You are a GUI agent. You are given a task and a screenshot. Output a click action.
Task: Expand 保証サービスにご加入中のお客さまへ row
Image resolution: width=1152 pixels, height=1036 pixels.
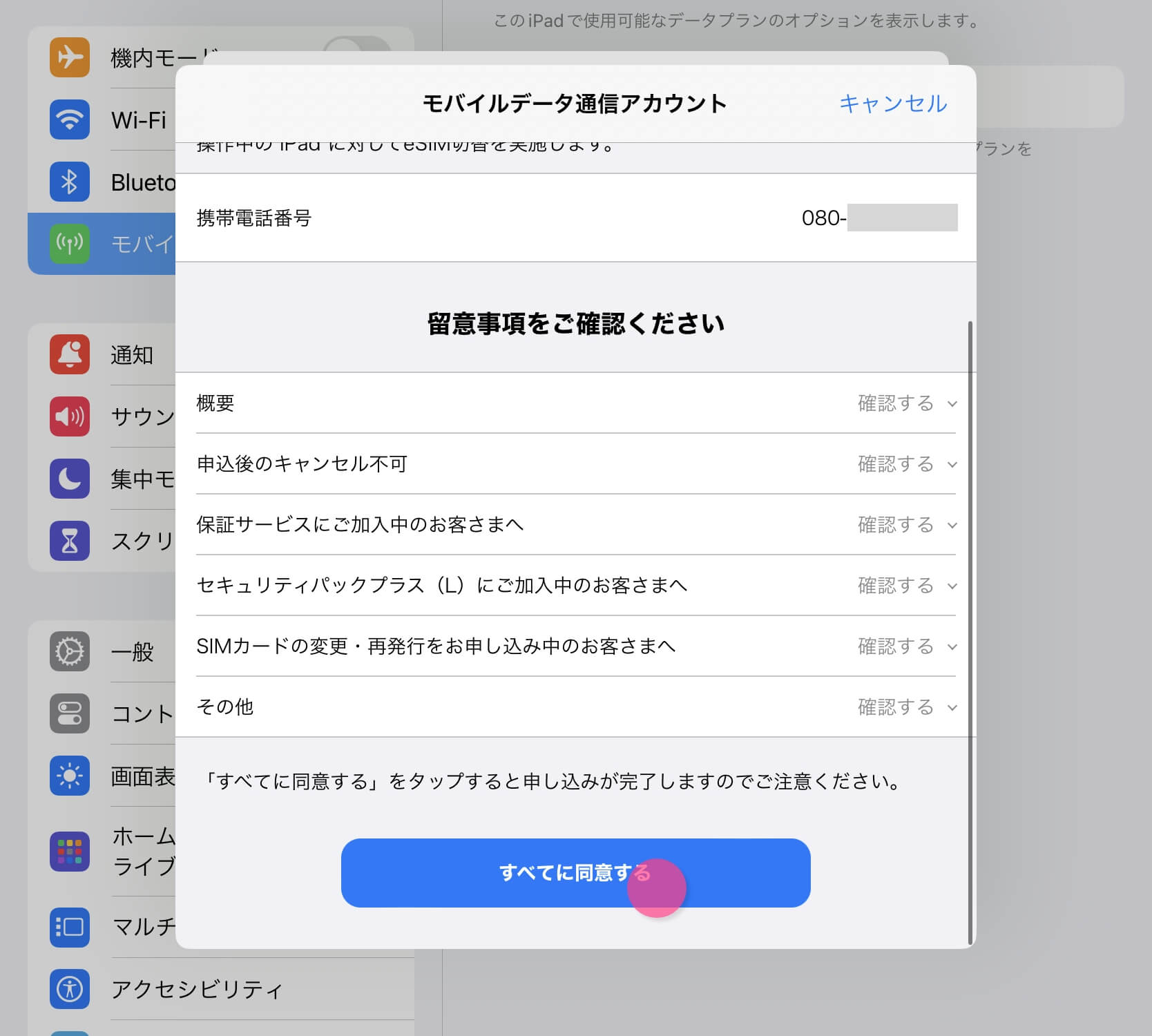pyautogui.click(x=906, y=525)
